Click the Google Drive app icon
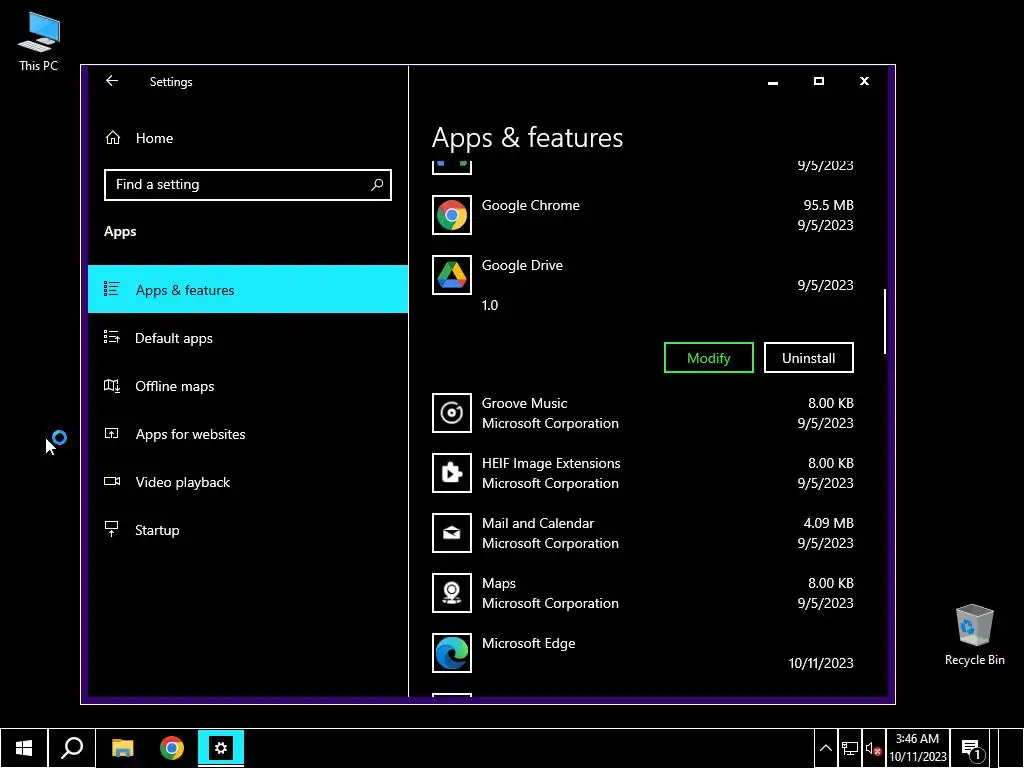Viewport: 1024px width, 768px height. click(x=451, y=275)
